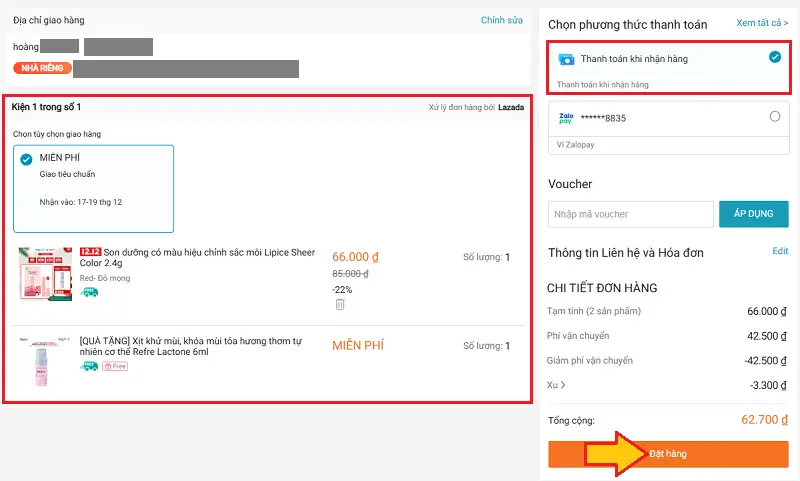The image size is (800, 481).
Task: Click free shipping truck icon under Refre gift
Action: click(89, 366)
